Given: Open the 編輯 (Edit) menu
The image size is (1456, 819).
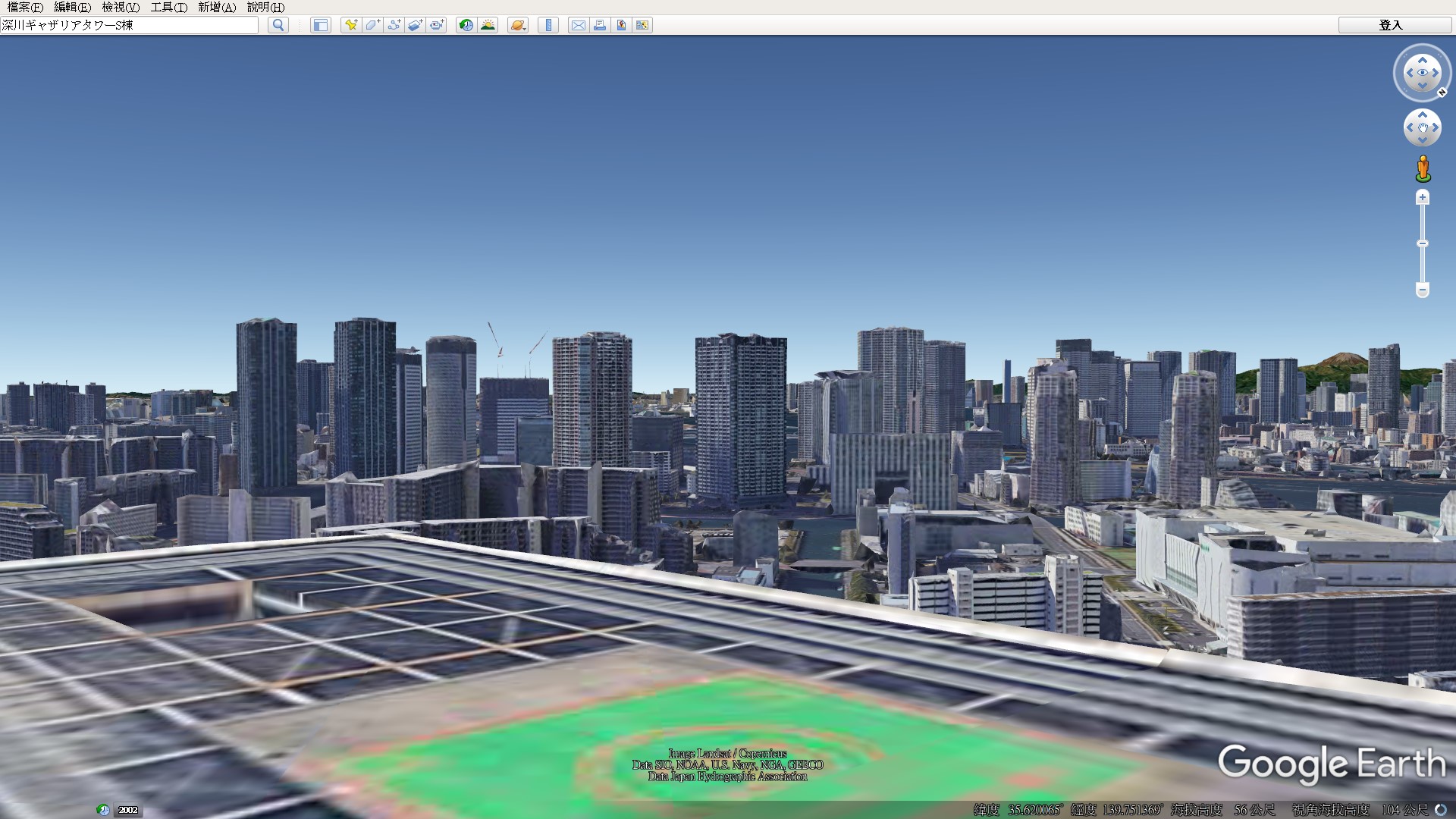Looking at the screenshot, I should click(x=72, y=7).
